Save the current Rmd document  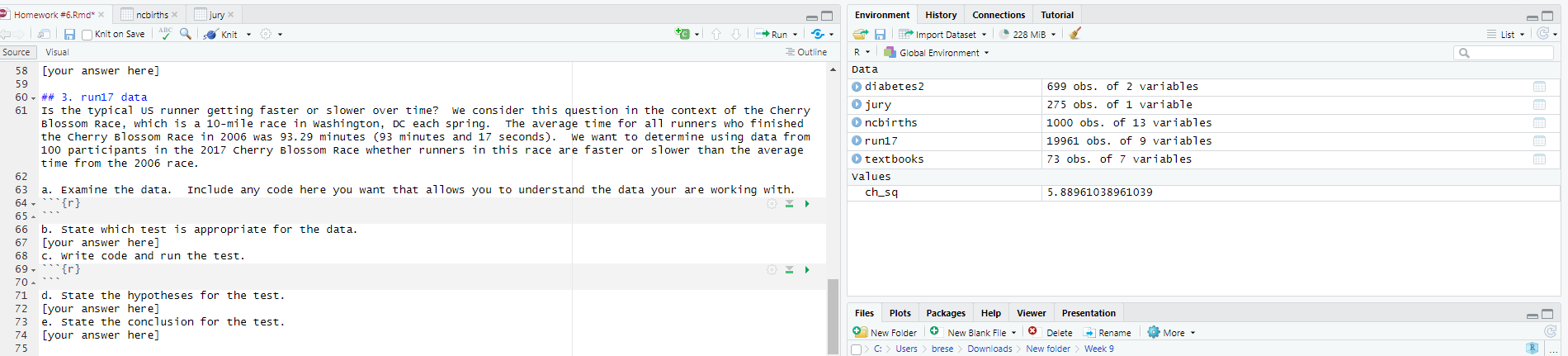[69, 34]
